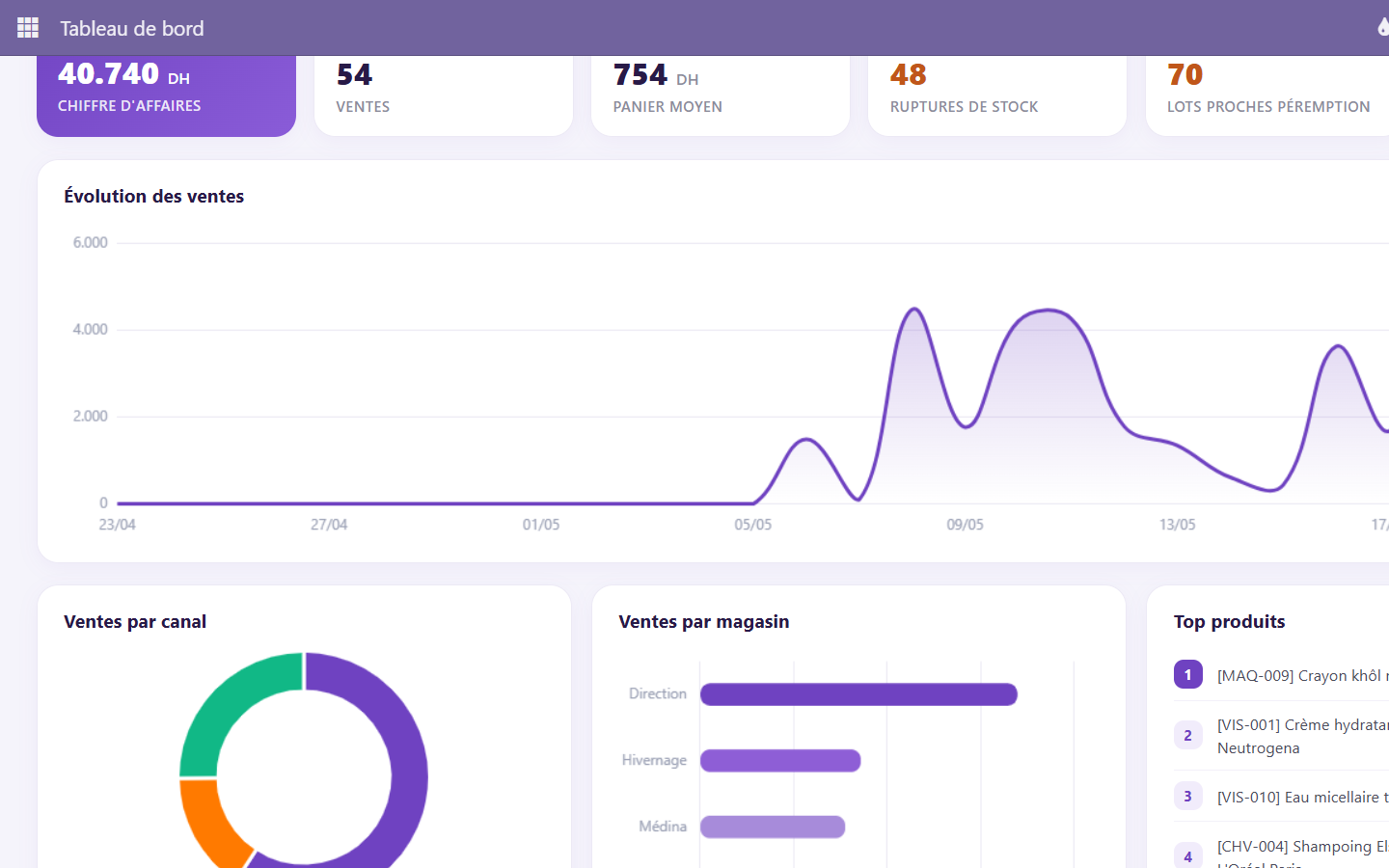Click the 09/05 date label
Screen dimensions: 1389x868
966,525
